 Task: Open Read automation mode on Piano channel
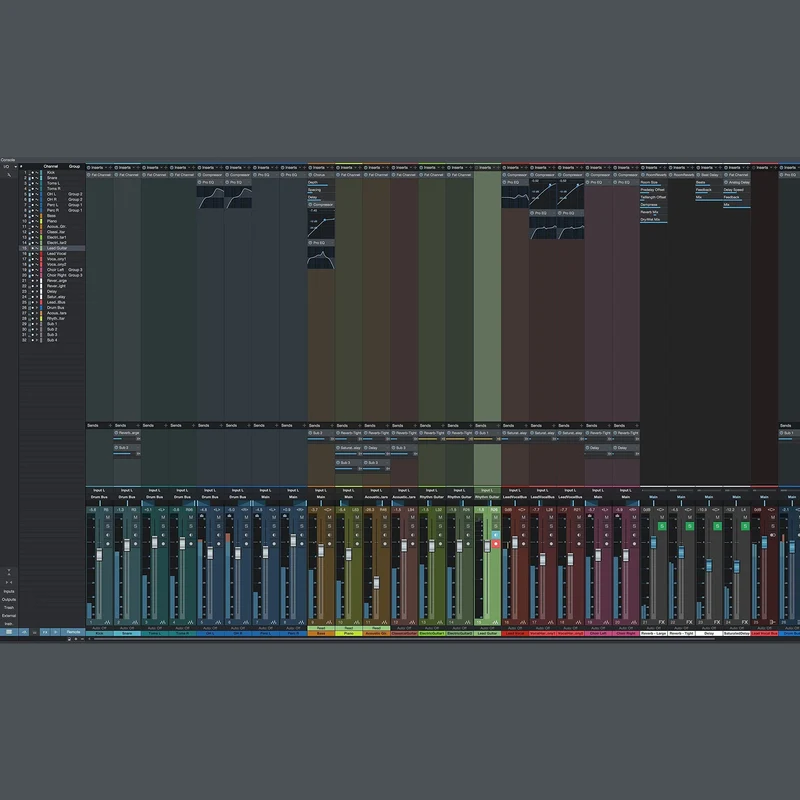[348, 628]
